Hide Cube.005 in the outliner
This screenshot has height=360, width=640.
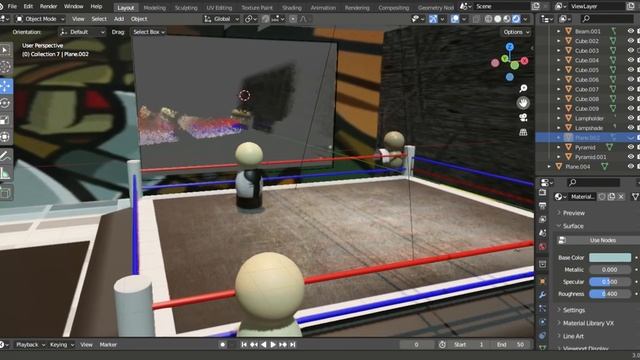[x=631, y=70]
